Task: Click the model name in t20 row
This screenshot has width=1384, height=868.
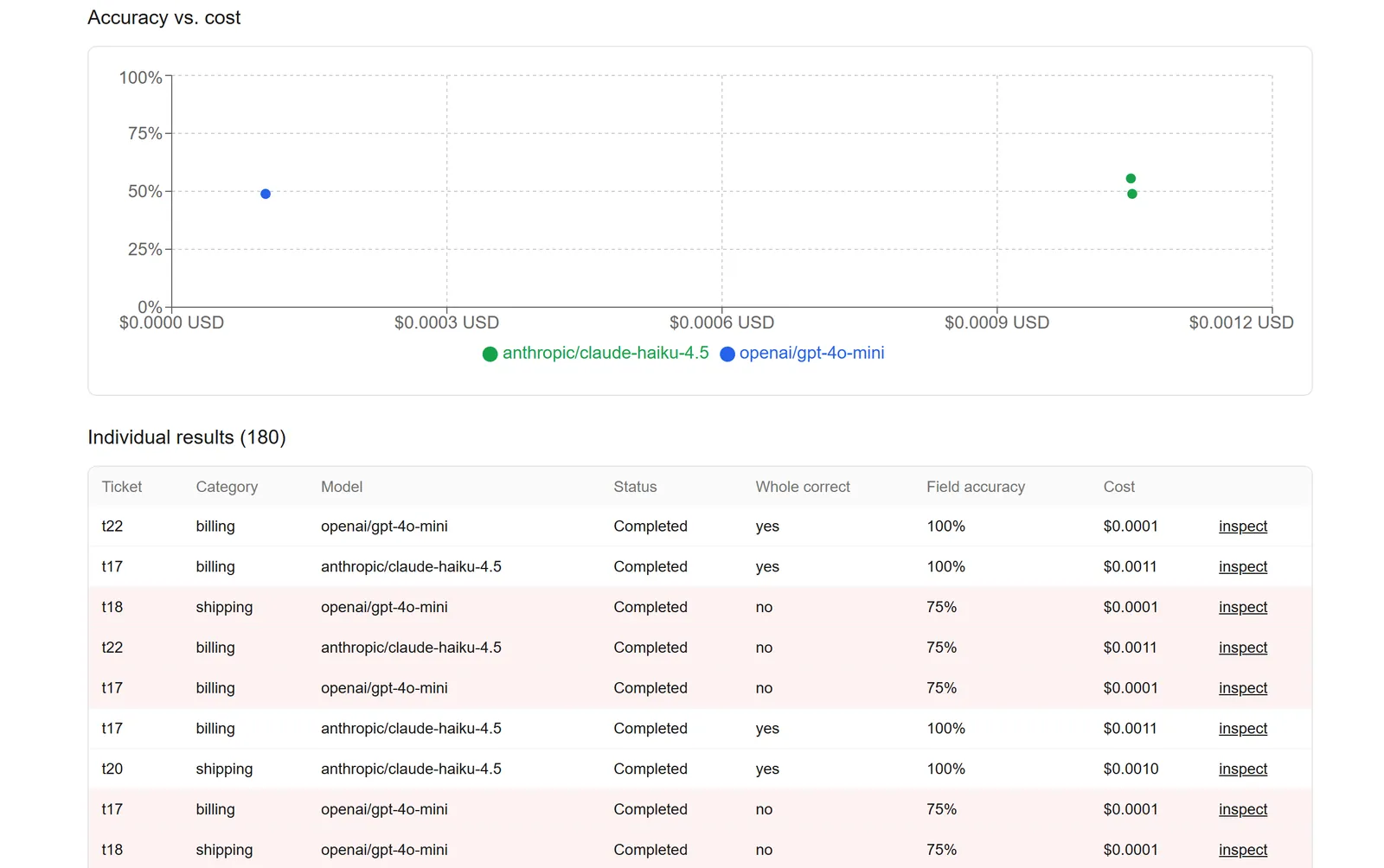Action: [411, 769]
